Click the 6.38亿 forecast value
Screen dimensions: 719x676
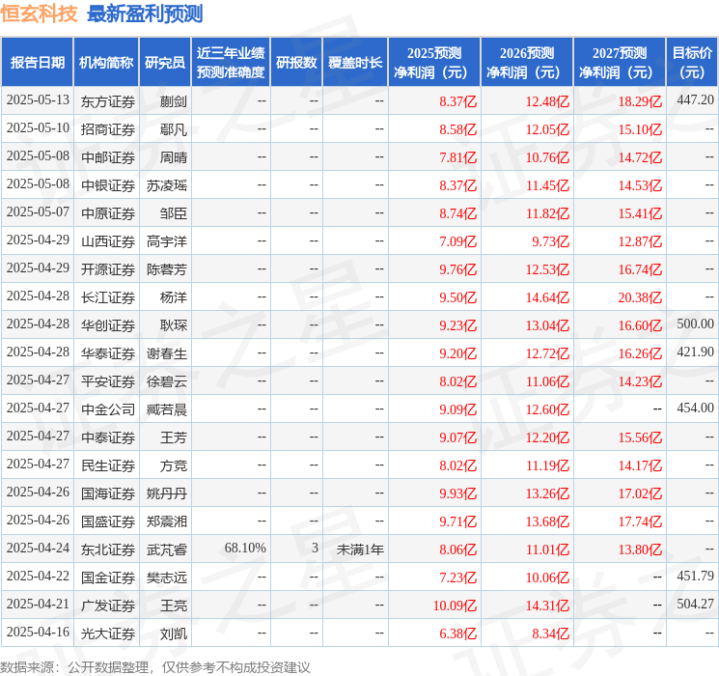pos(458,633)
